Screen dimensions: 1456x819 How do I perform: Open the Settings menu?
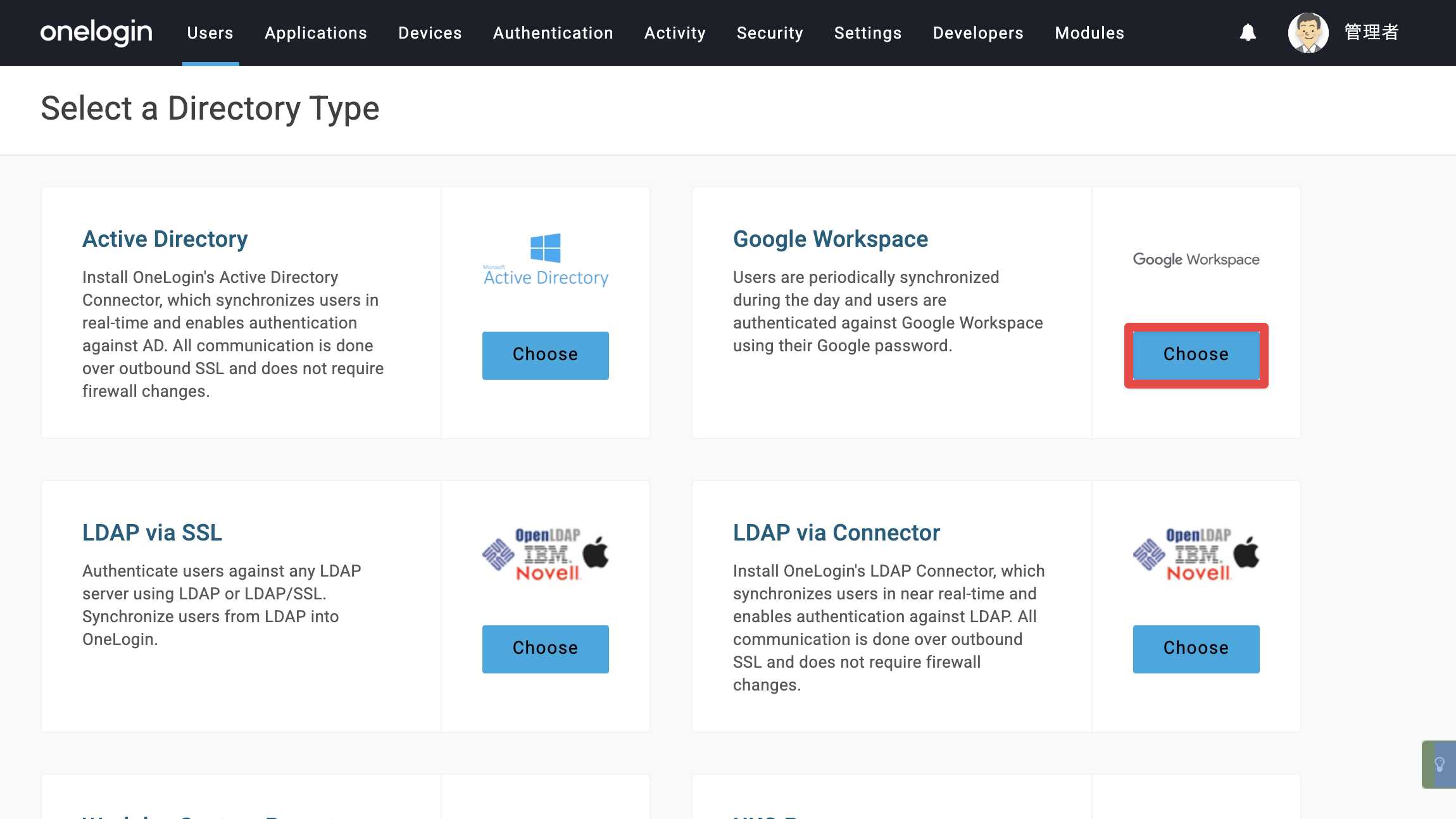tap(868, 33)
